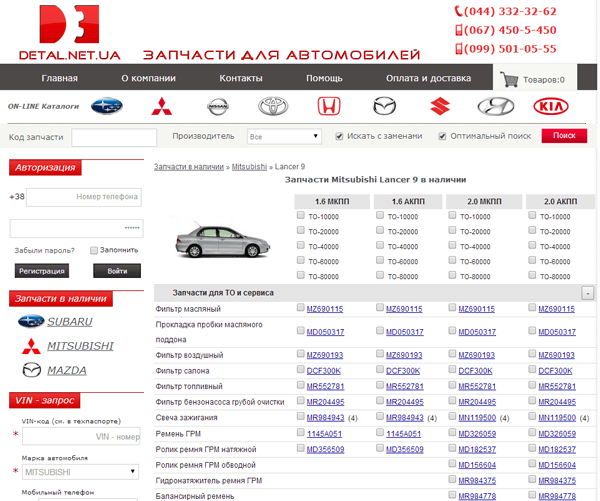The width and height of the screenshot is (600, 501).
Task: Select the '2.0 АКПП' column header
Action: click(x=560, y=201)
